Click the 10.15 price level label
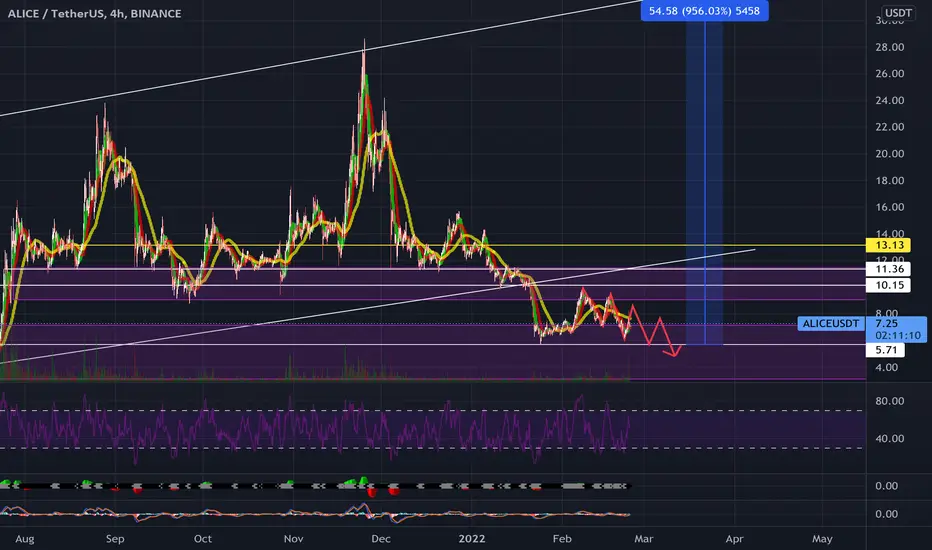 [888, 285]
